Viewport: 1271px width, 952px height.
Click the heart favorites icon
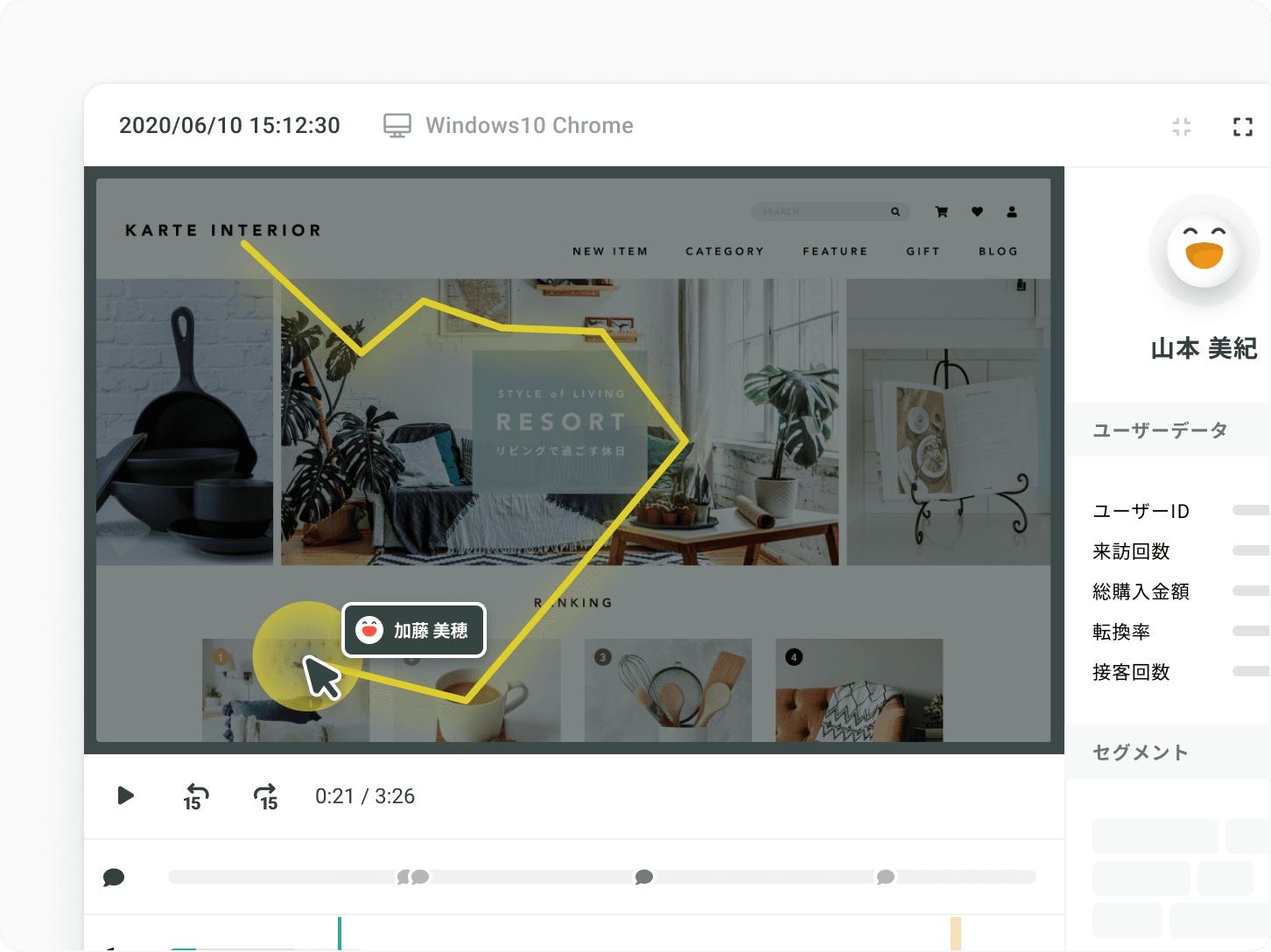[977, 212]
